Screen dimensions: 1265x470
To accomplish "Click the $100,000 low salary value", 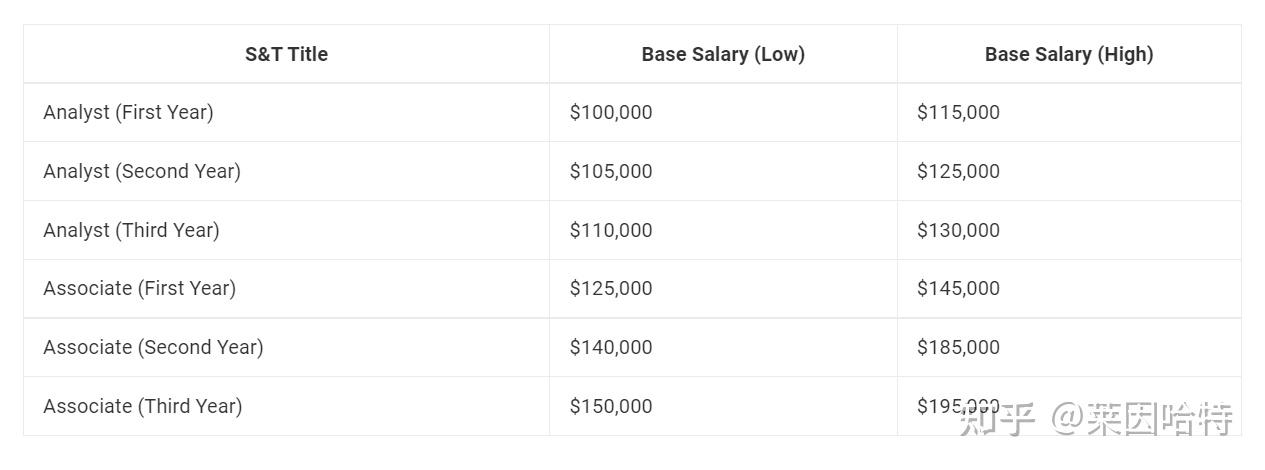I will pos(611,112).
